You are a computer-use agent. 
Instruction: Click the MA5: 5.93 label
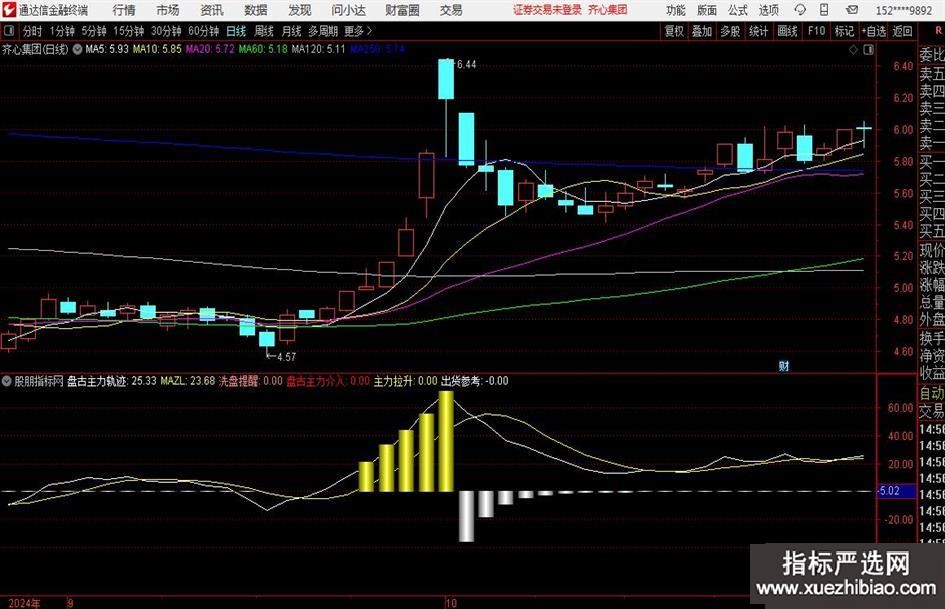(107, 49)
